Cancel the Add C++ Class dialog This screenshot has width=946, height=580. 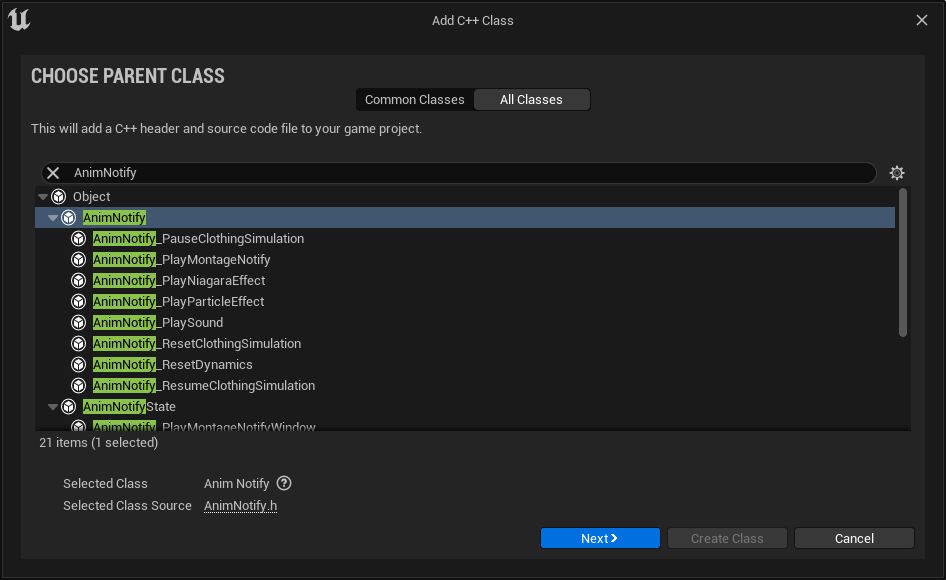point(854,538)
